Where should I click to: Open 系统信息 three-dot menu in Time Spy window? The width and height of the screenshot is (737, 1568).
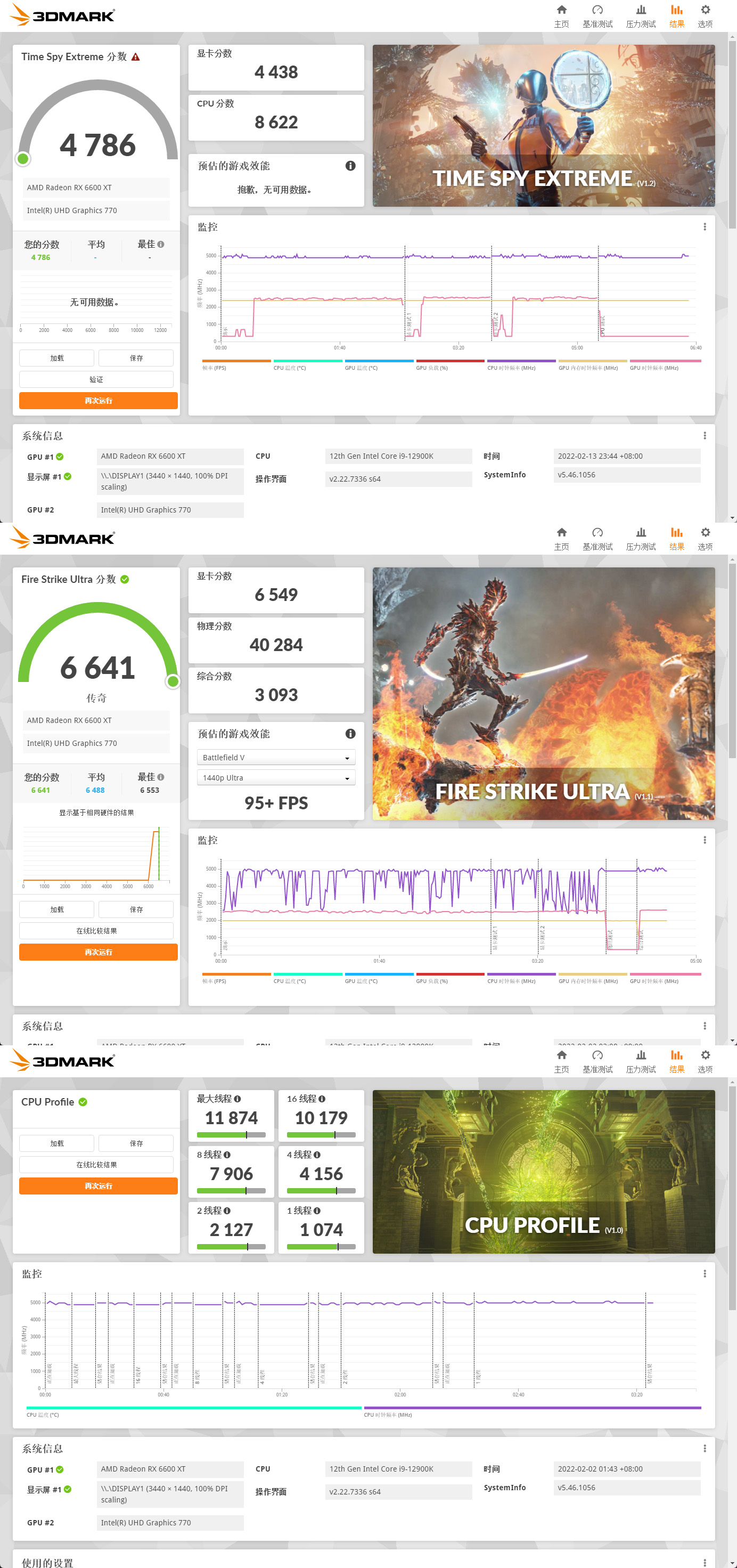click(705, 436)
